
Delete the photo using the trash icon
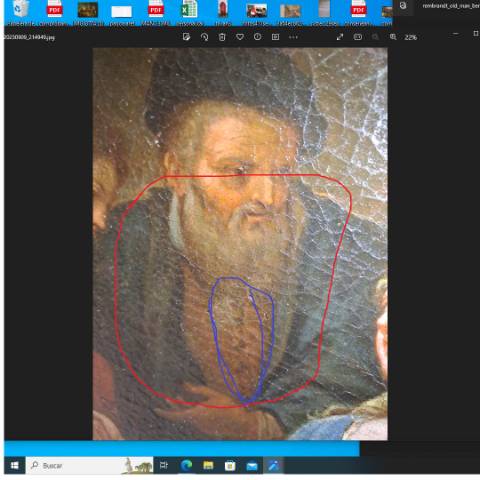point(222,37)
